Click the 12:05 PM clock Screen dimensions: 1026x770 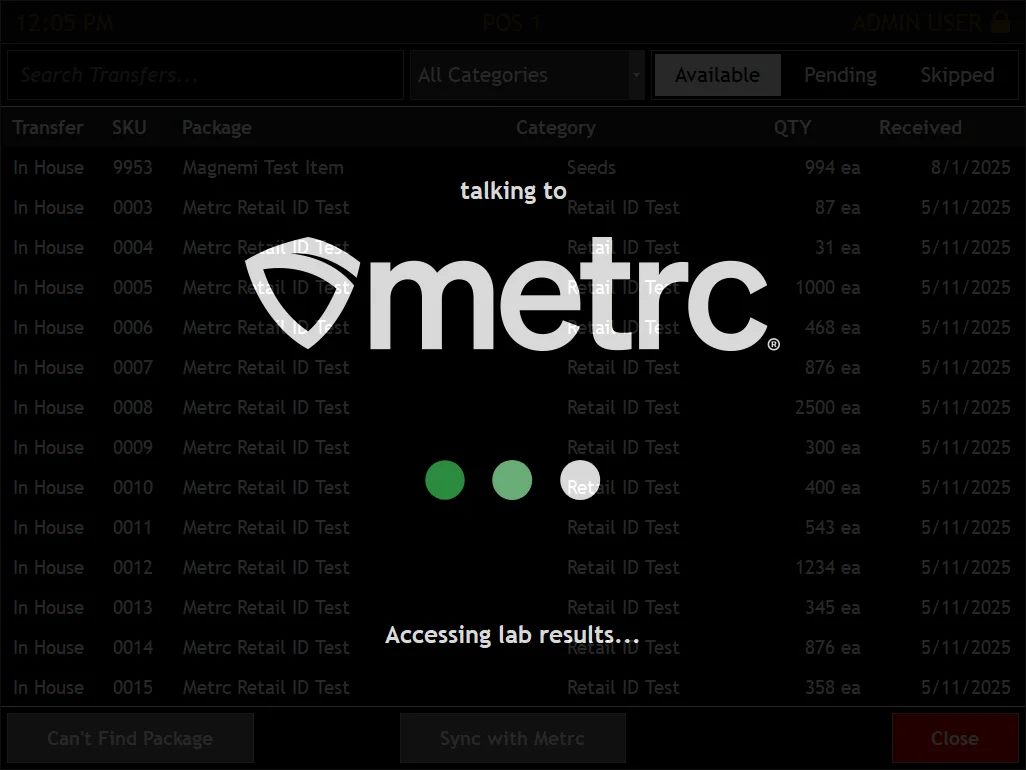(x=64, y=23)
